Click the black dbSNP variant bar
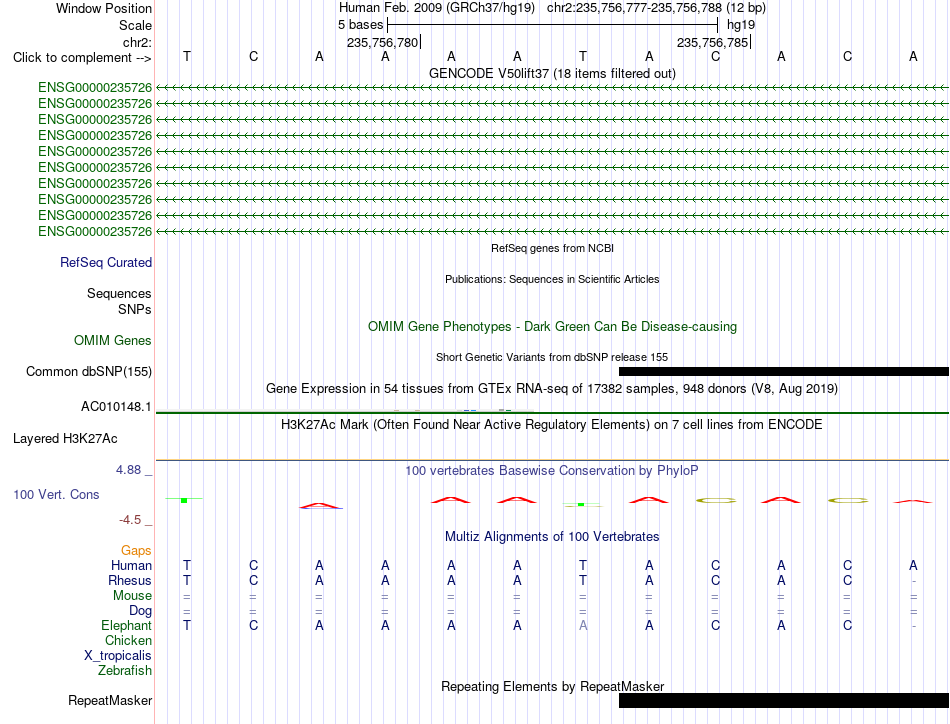 784,371
